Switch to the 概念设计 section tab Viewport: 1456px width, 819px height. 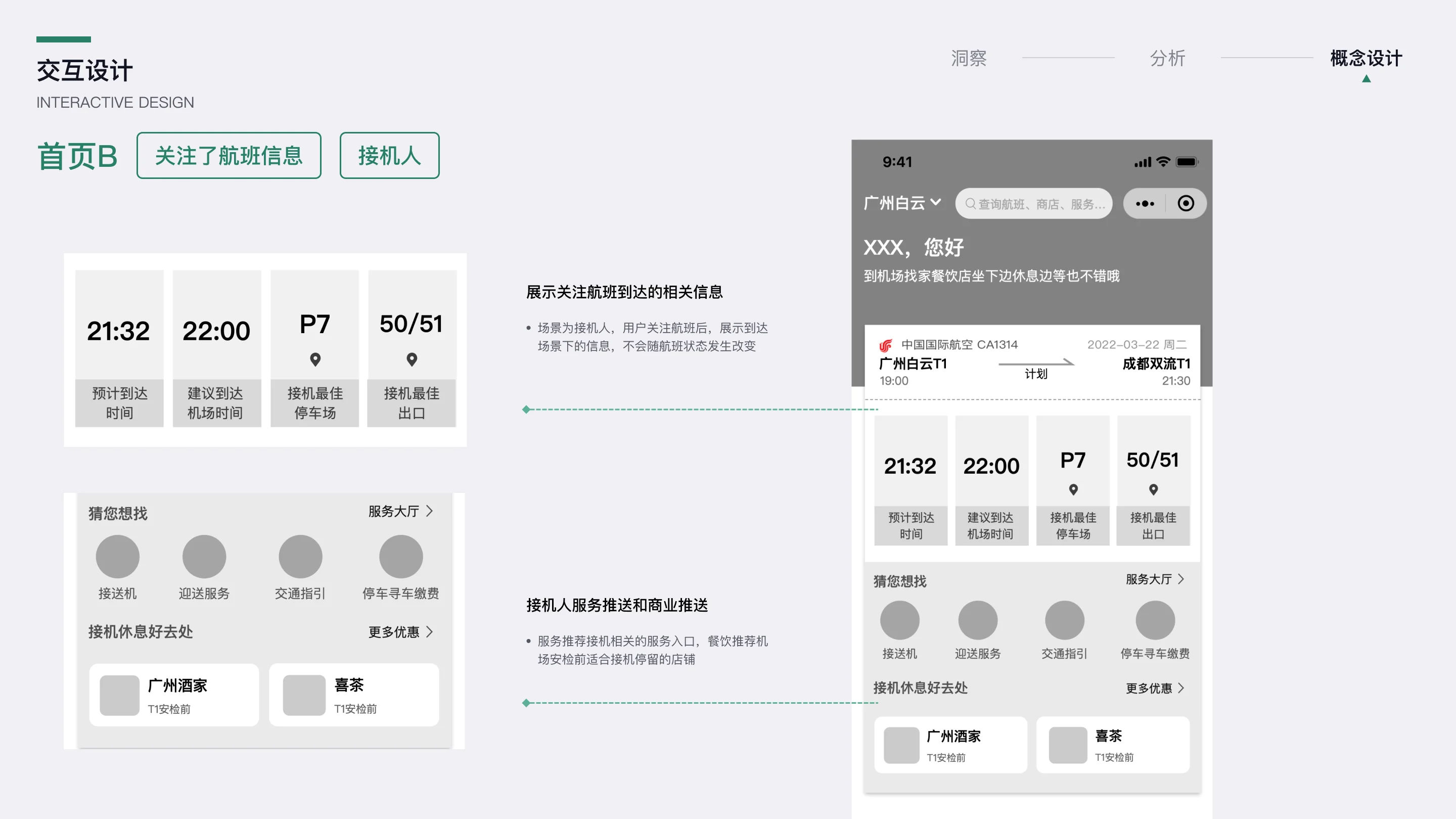click(x=1366, y=58)
